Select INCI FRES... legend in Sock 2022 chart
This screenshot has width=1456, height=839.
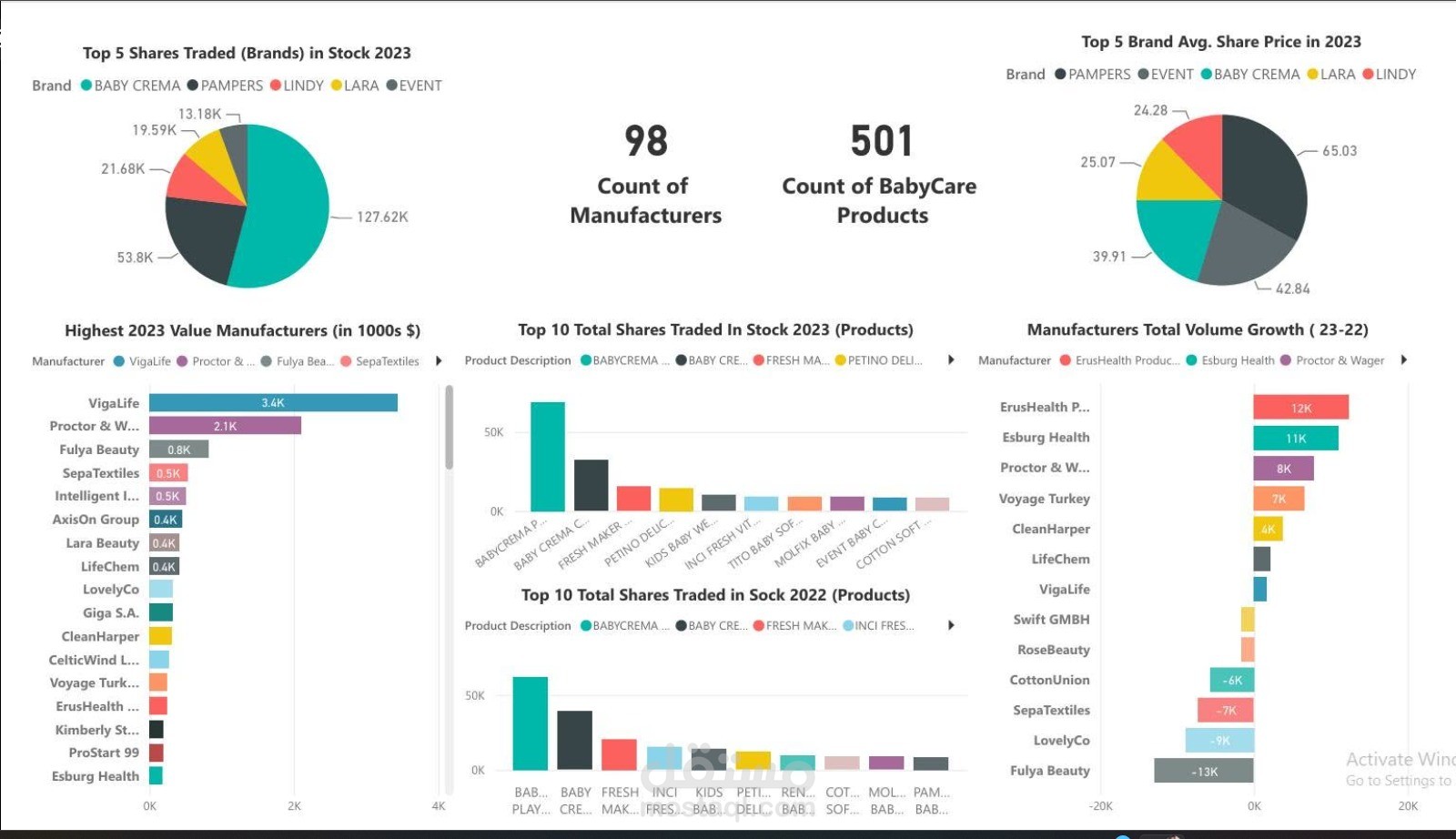point(879,625)
